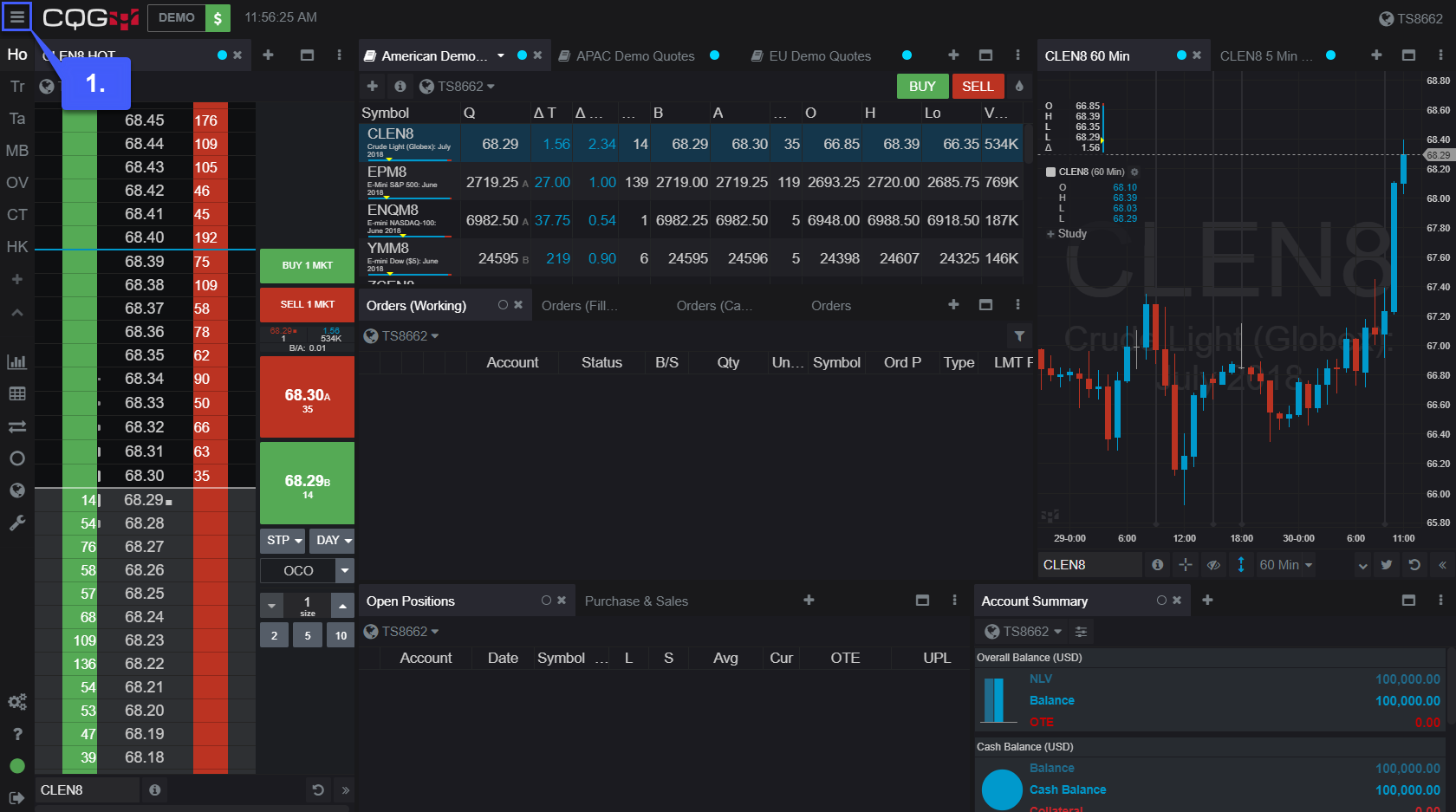Expand the OCO dropdown arrow

pos(345,570)
